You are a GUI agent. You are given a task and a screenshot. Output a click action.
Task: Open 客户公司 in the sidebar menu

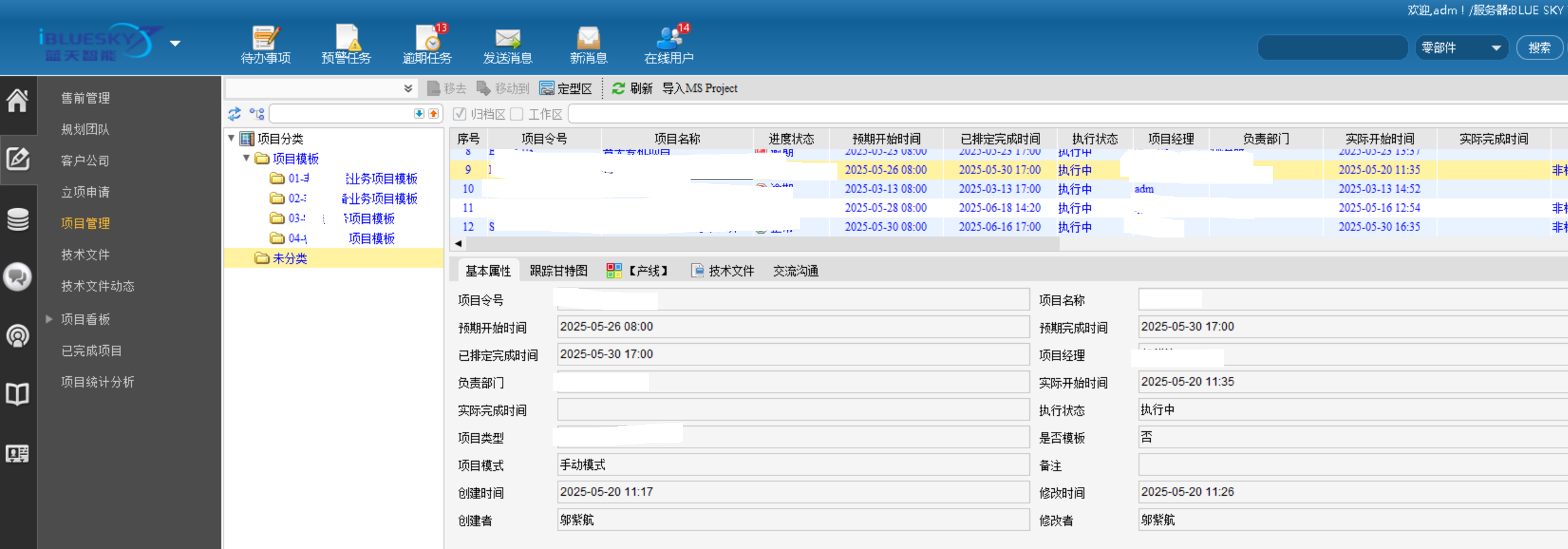(x=85, y=161)
